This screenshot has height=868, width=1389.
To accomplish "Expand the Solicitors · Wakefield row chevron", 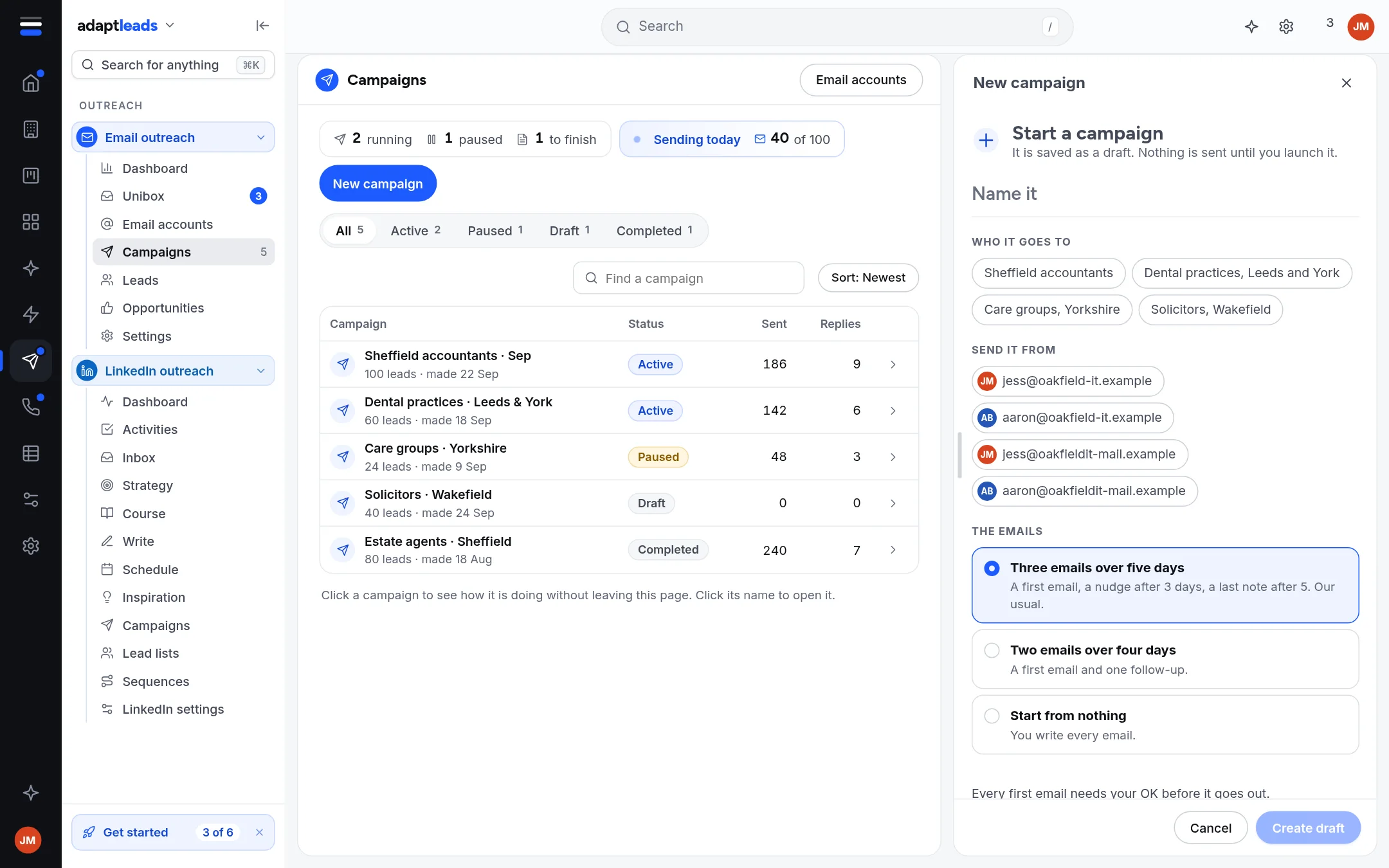I will click(893, 503).
